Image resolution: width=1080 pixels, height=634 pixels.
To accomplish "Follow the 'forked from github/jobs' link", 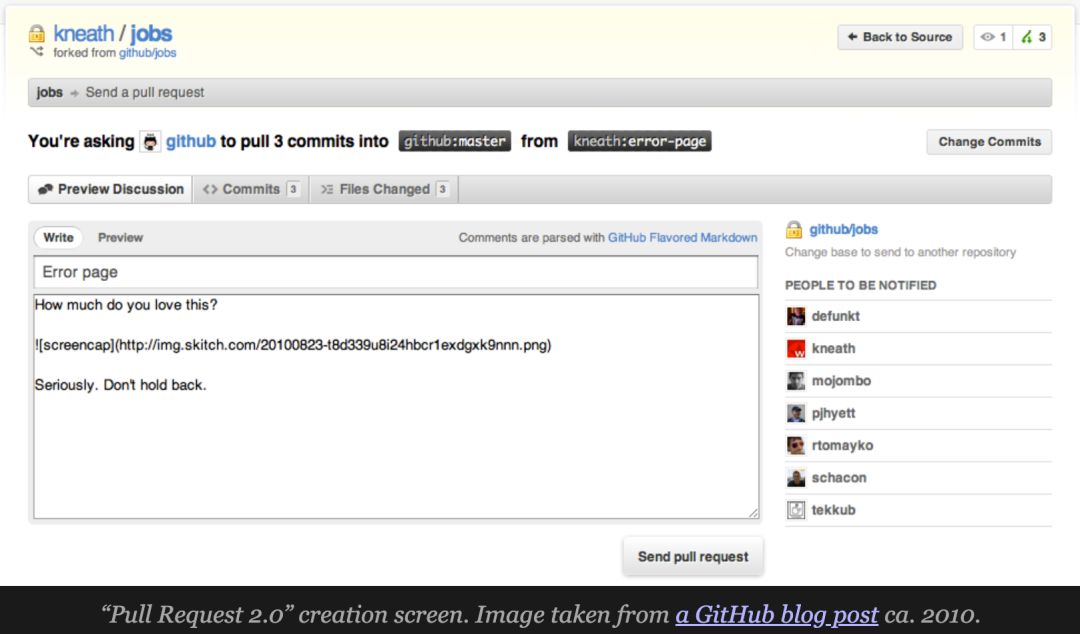I will 147,53.
